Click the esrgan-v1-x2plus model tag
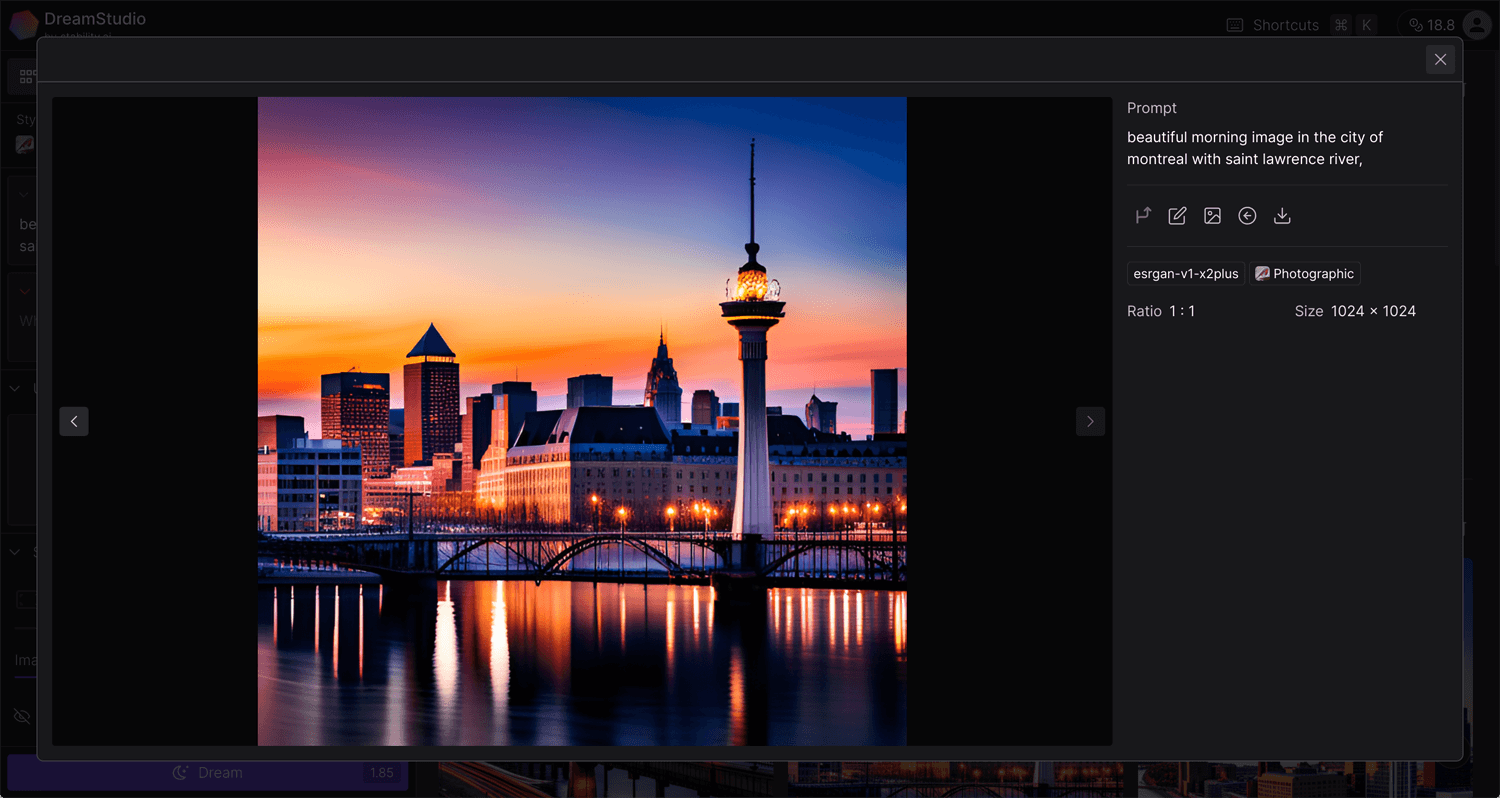Image resolution: width=1500 pixels, height=798 pixels. coord(1186,274)
